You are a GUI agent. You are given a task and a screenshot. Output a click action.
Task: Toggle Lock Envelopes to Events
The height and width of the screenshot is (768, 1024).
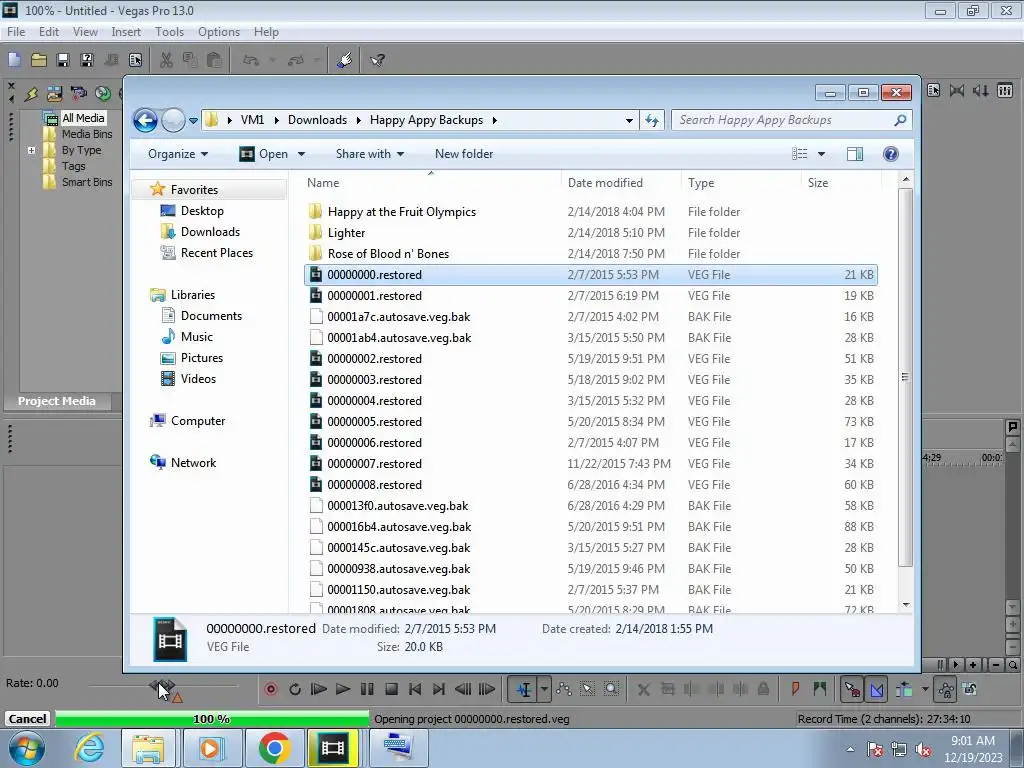click(x=946, y=689)
